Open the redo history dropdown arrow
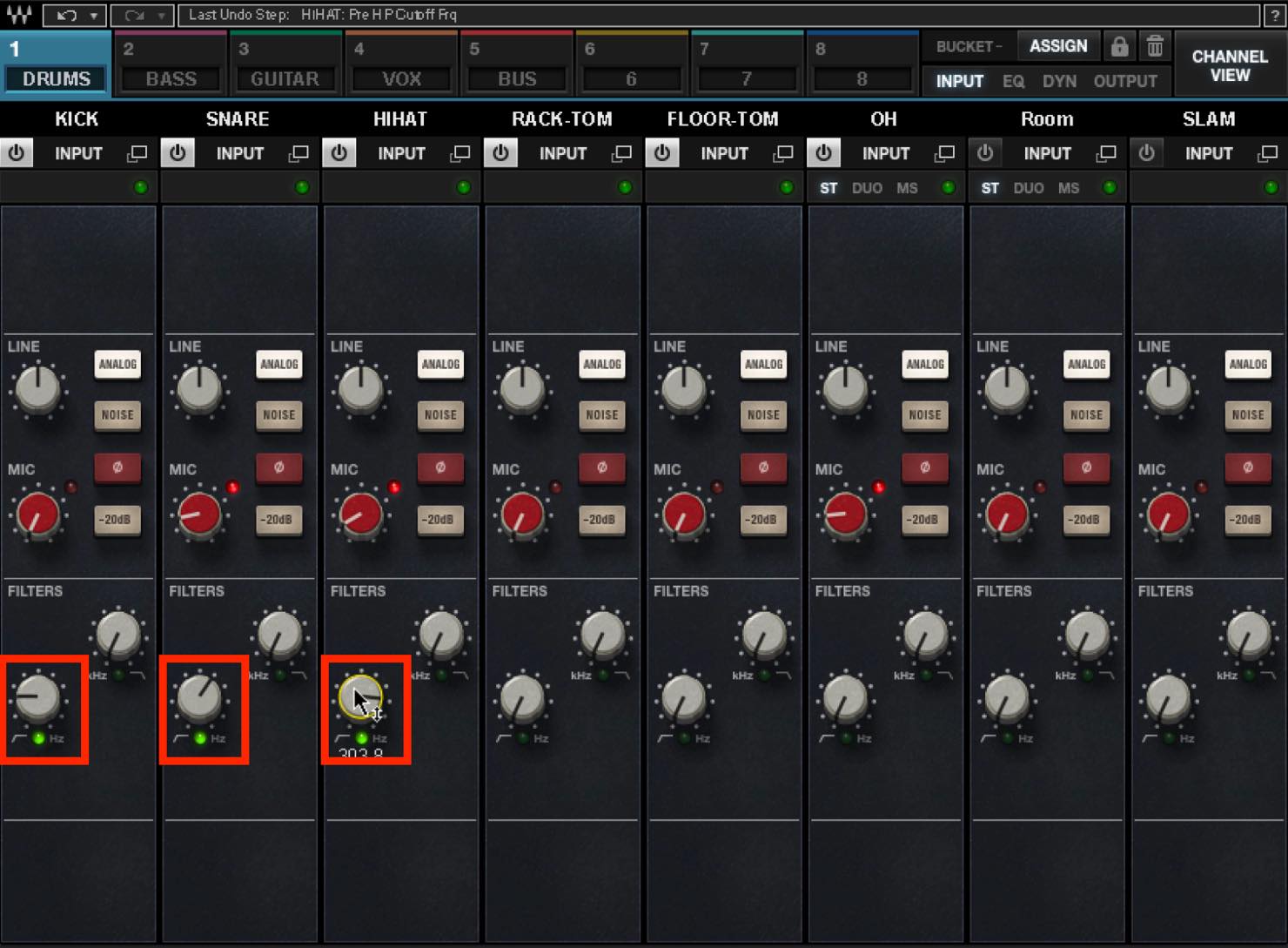 coord(161,15)
